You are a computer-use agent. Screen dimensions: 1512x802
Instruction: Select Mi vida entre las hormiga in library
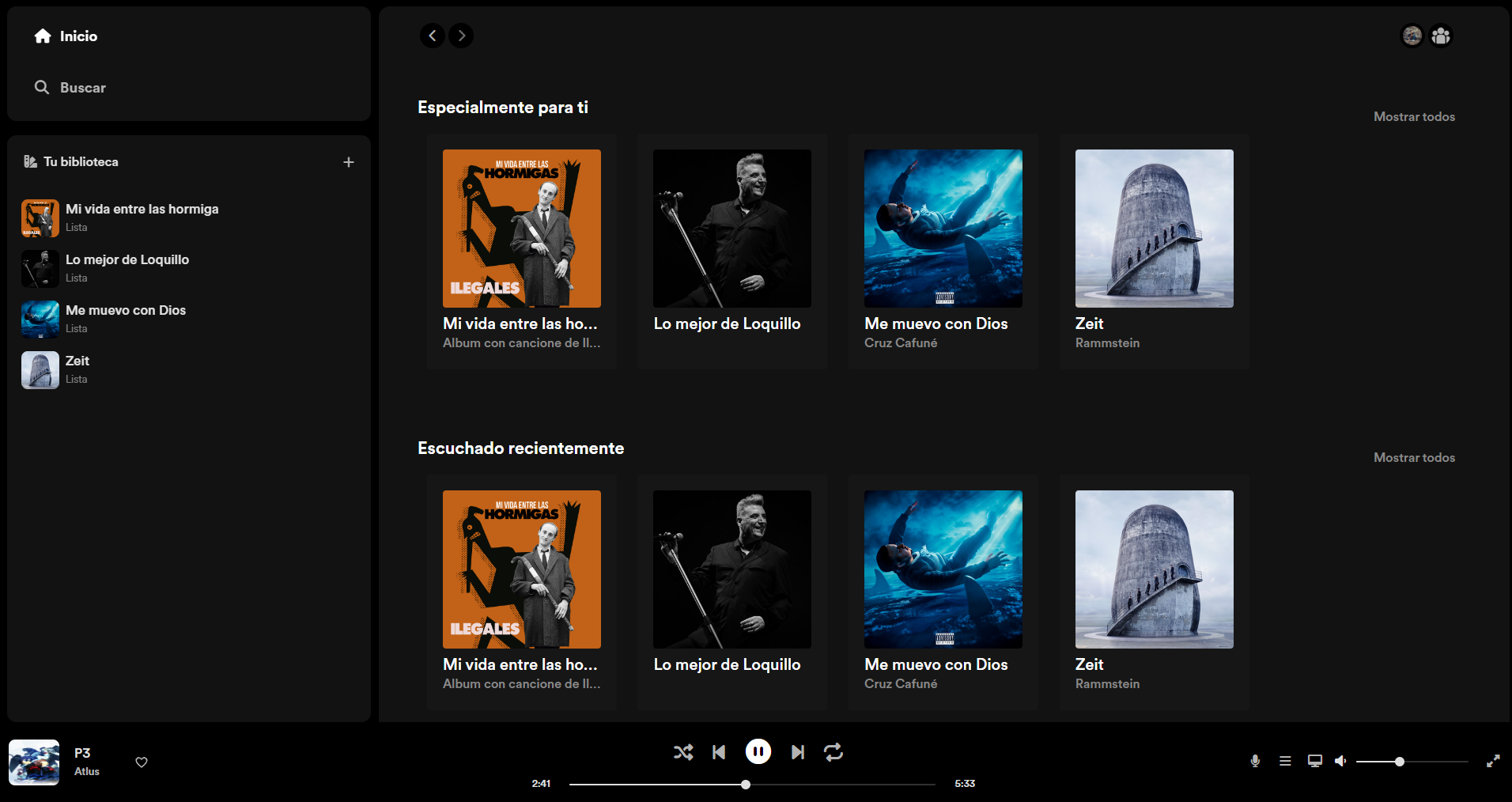(188, 218)
